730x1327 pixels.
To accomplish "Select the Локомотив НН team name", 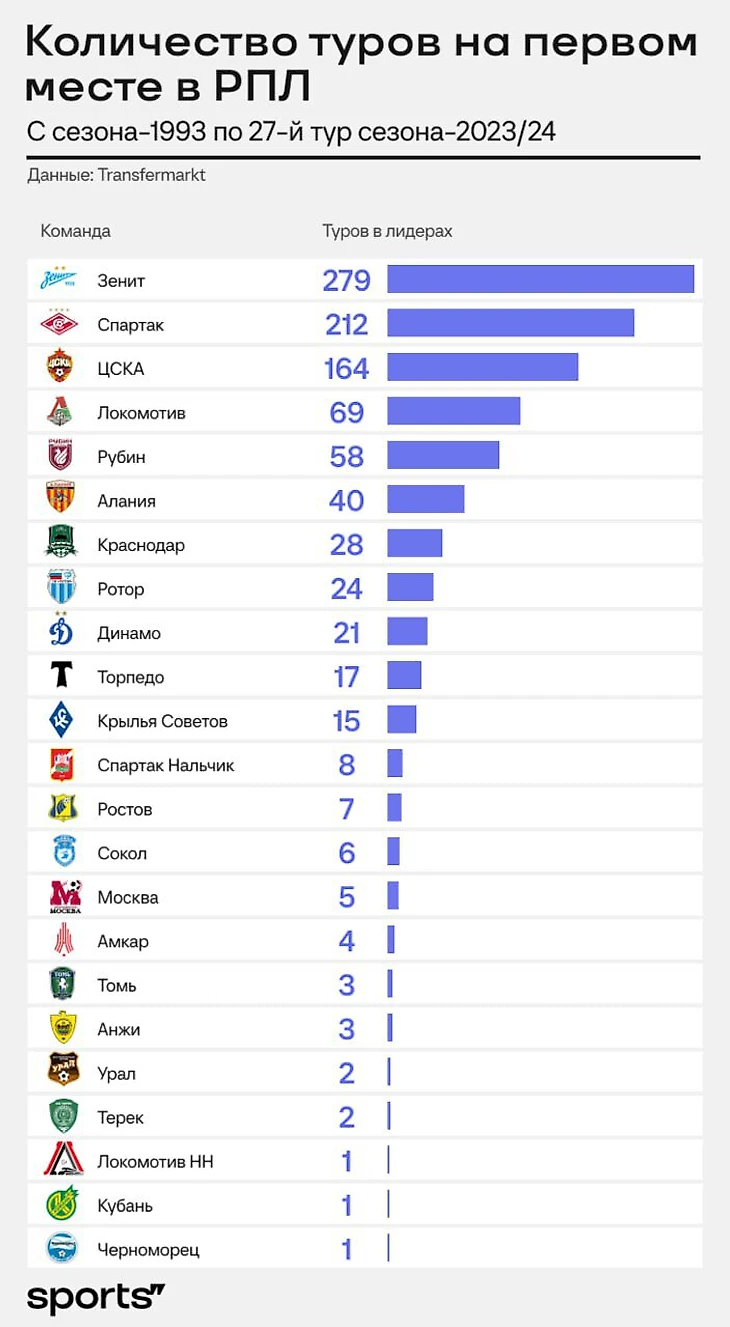I will pyautogui.click(x=155, y=1161).
